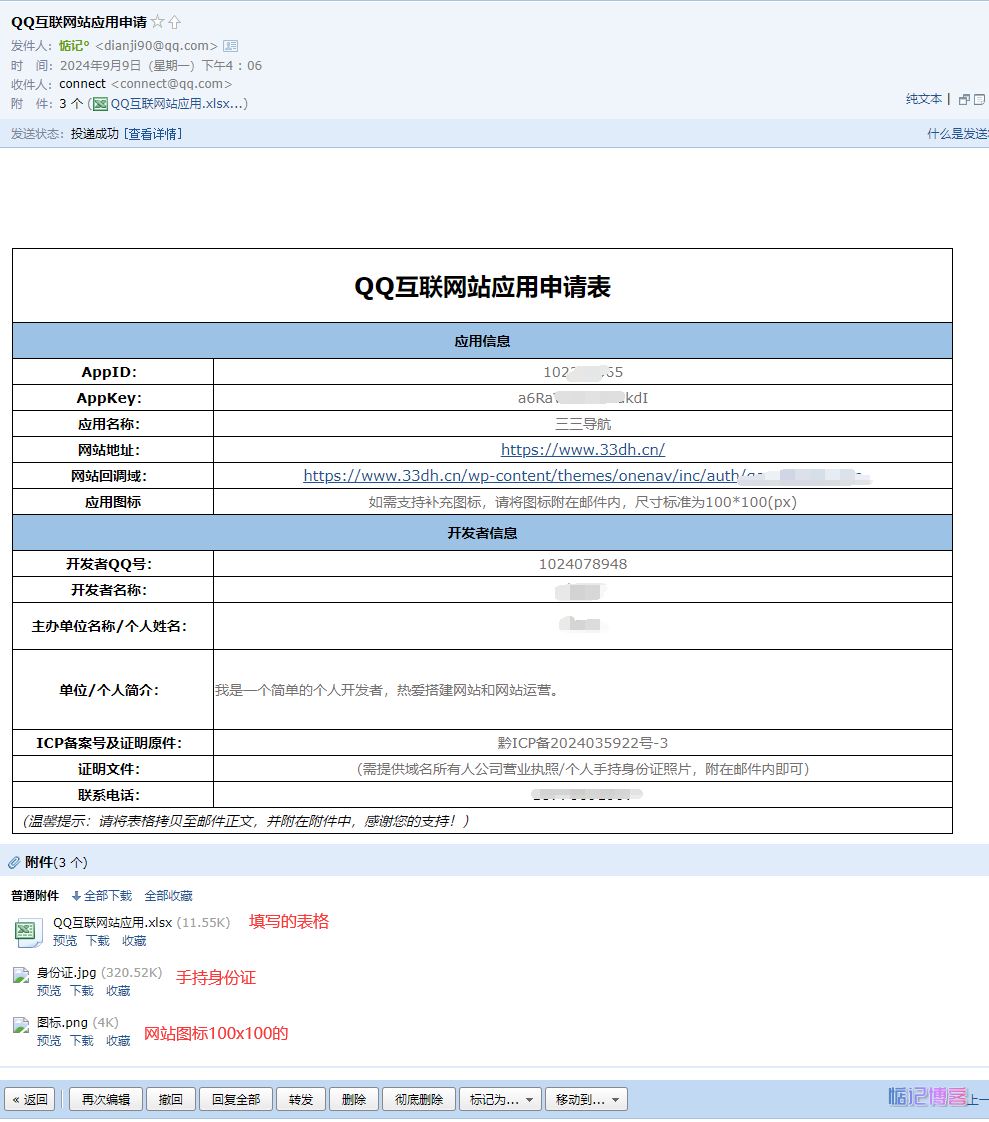989x1122 pixels.
Task: Download the 图标.png attachment
Action: click(82, 1041)
